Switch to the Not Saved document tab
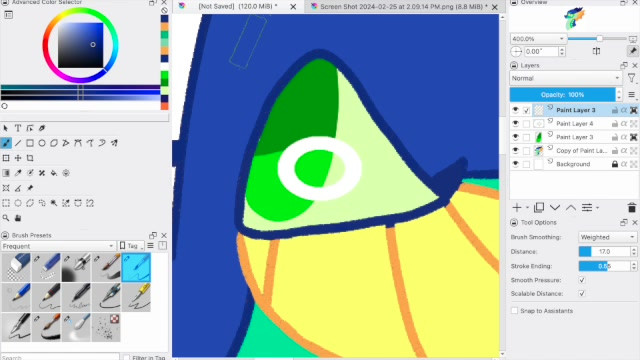Image resolution: width=640 pixels, height=360 pixels. click(238, 7)
